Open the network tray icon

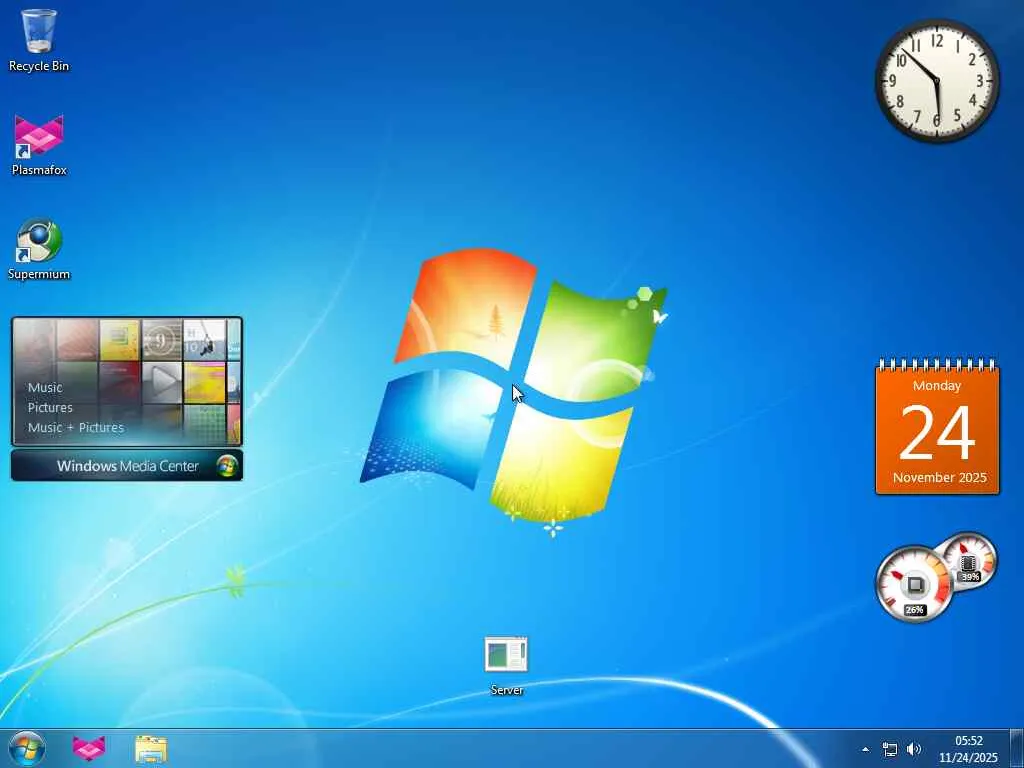889,749
